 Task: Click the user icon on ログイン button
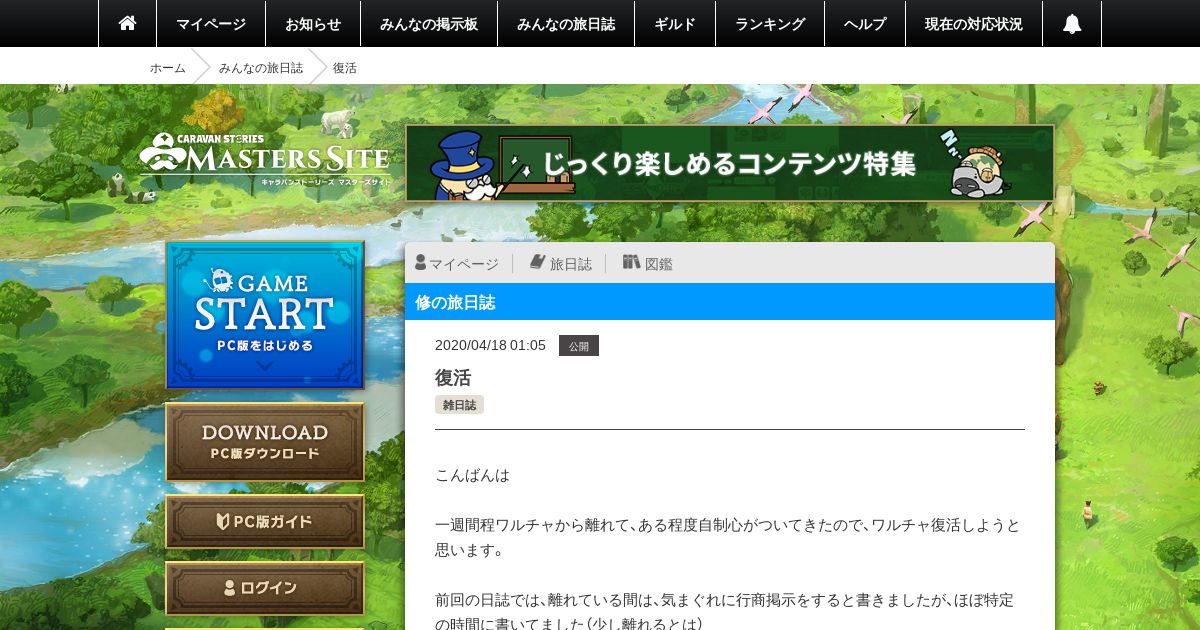230,588
